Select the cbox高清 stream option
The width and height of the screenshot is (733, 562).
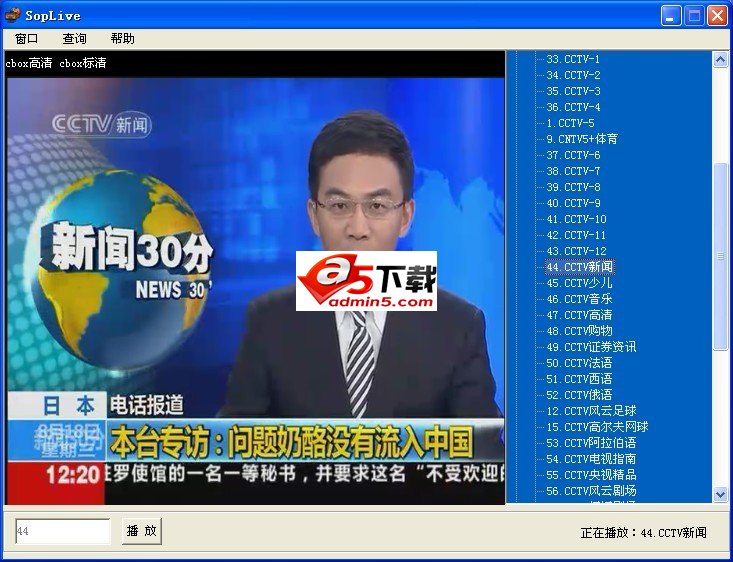(29, 63)
